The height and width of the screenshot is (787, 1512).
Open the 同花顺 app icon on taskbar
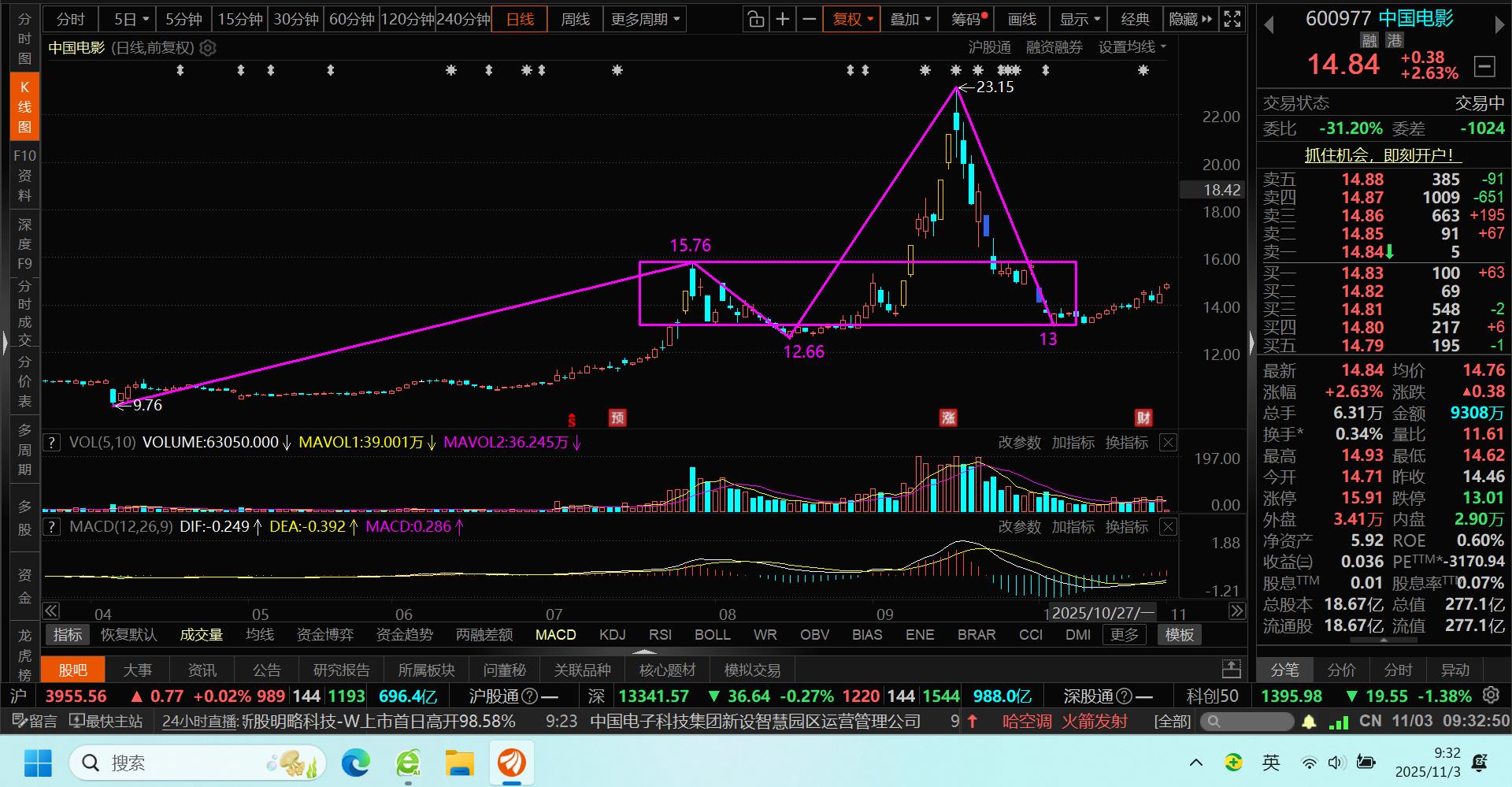(512, 763)
